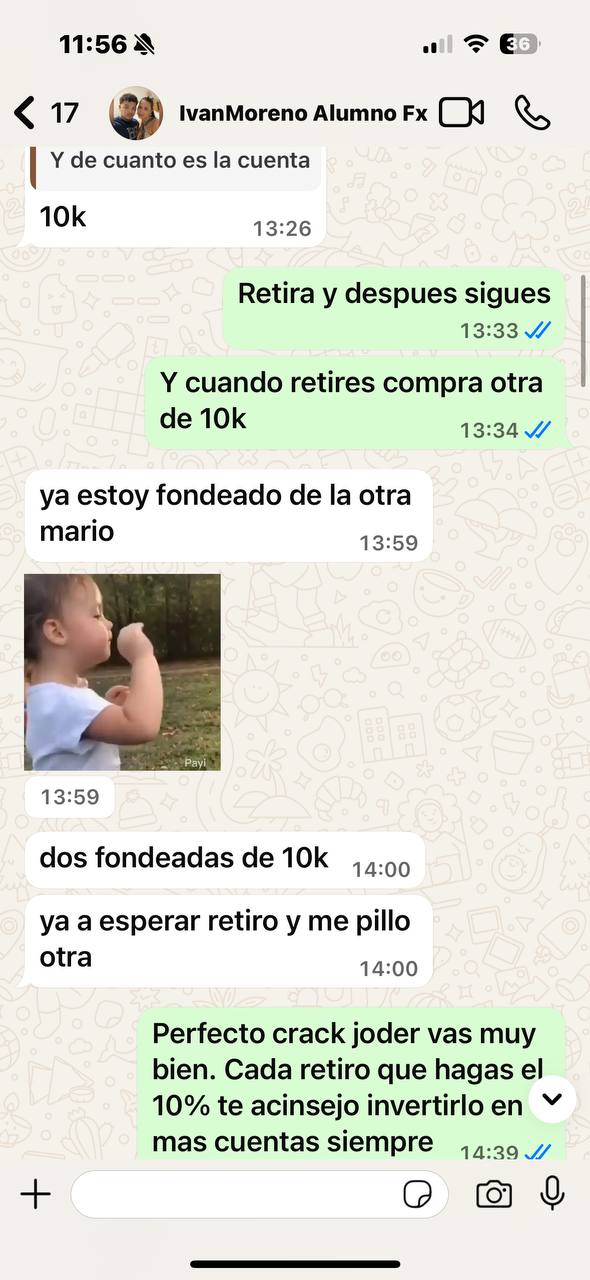Tap the 'dos fondeadas de 10k' message bubble
The image size is (590, 1280).
pyautogui.click(x=225, y=860)
